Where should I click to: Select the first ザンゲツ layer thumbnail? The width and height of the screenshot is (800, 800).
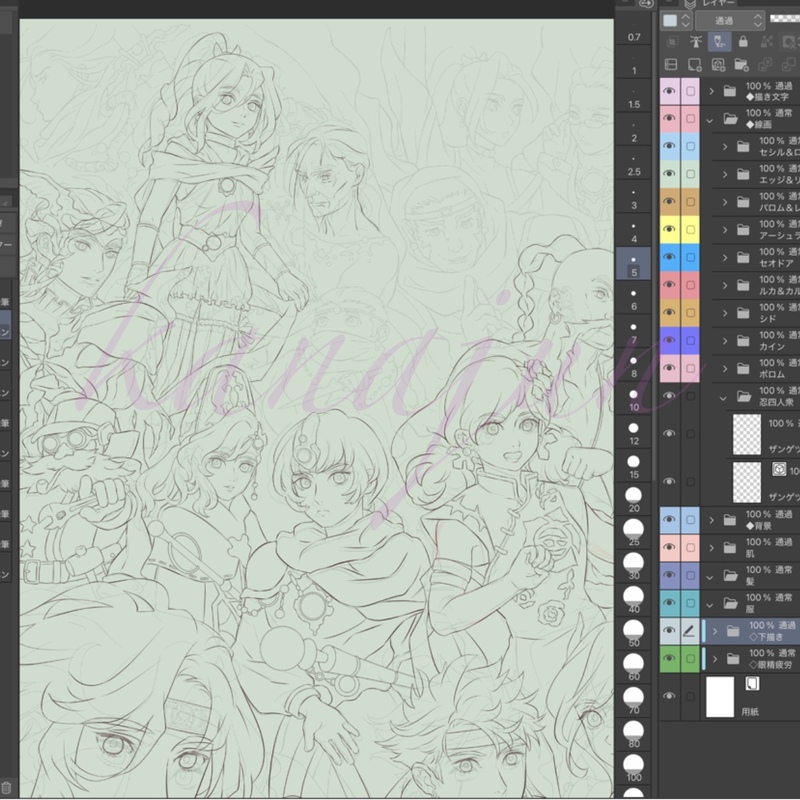click(x=747, y=434)
